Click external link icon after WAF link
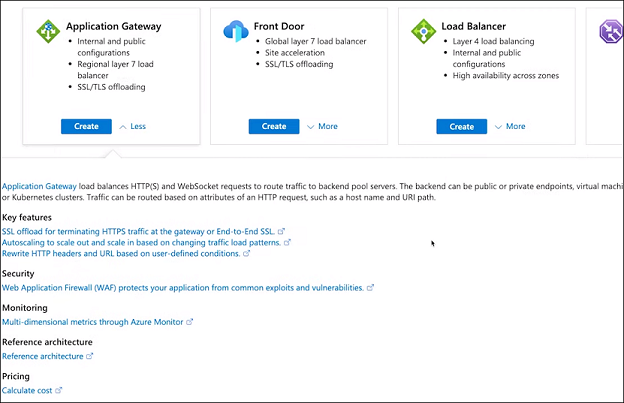The width and height of the screenshot is (624, 403). pyautogui.click(x=370, y=287)
